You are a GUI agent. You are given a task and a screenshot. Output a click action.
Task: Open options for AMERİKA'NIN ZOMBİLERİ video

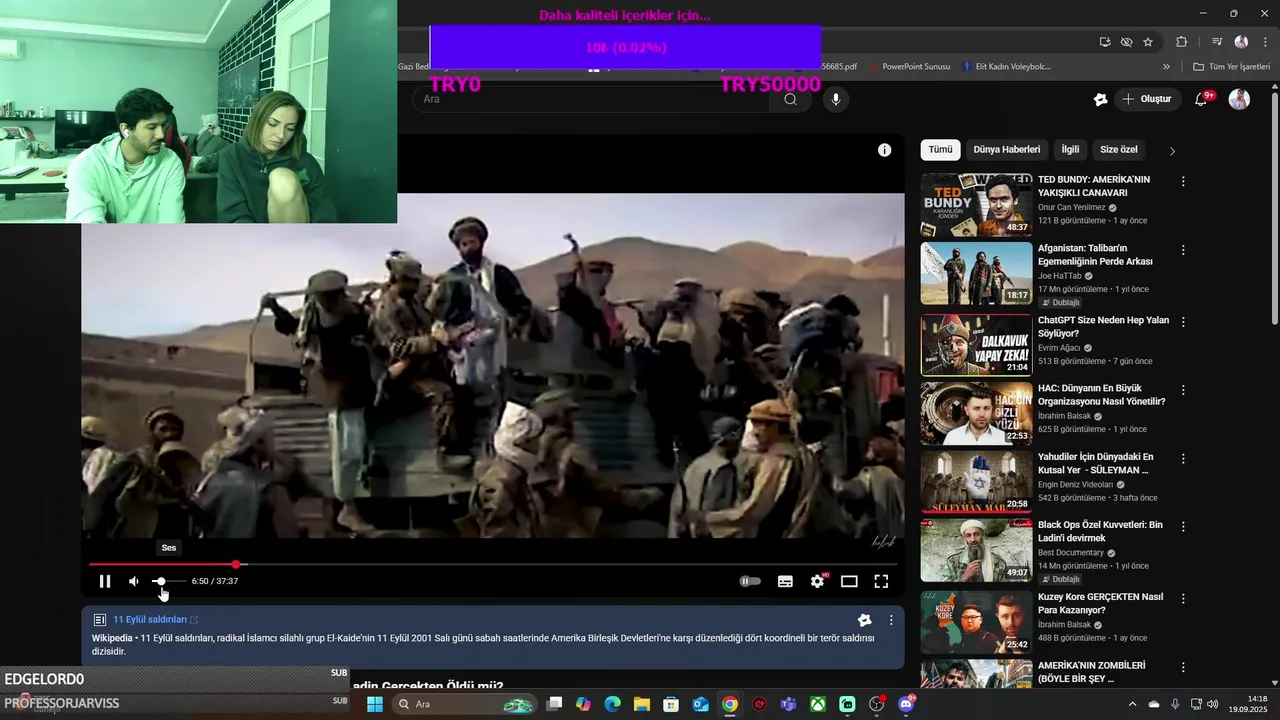tap(1183, 666)
